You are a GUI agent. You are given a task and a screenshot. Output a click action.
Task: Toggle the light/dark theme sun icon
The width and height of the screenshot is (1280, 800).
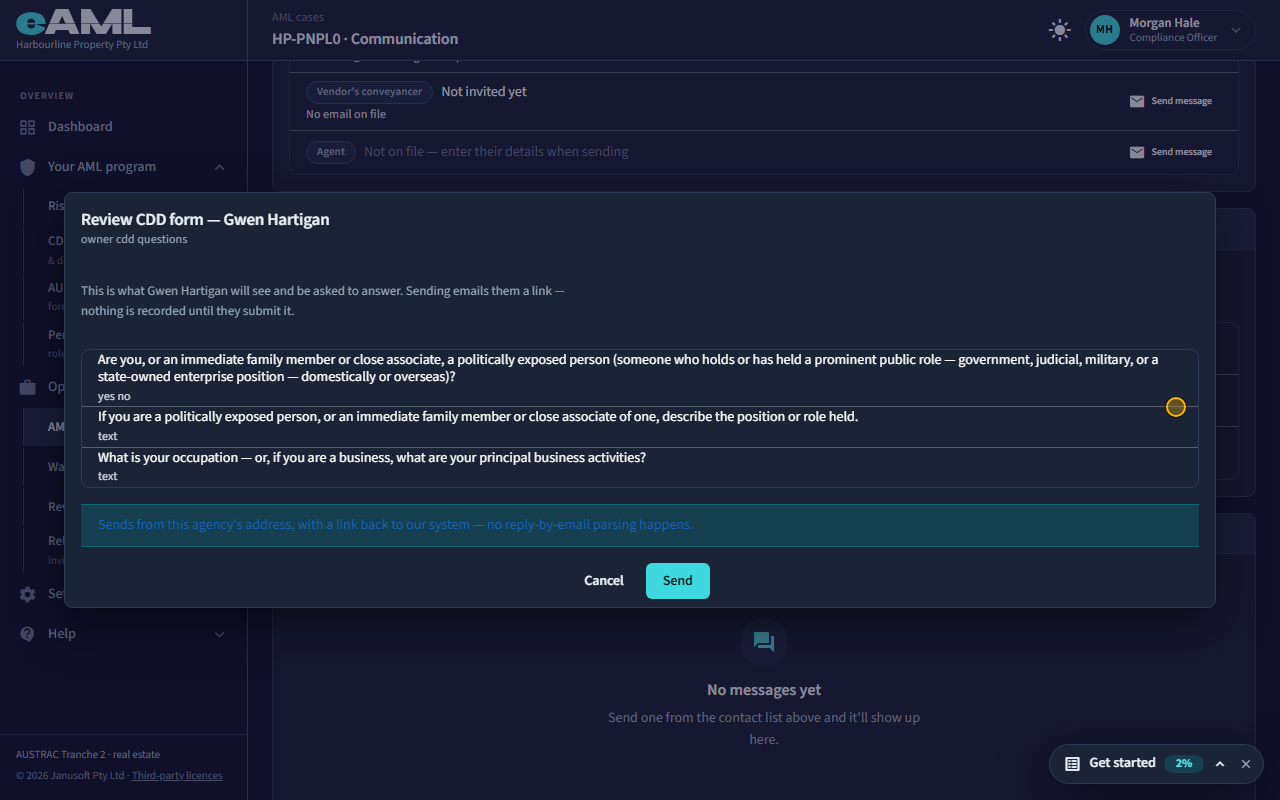click(1059, 30)
